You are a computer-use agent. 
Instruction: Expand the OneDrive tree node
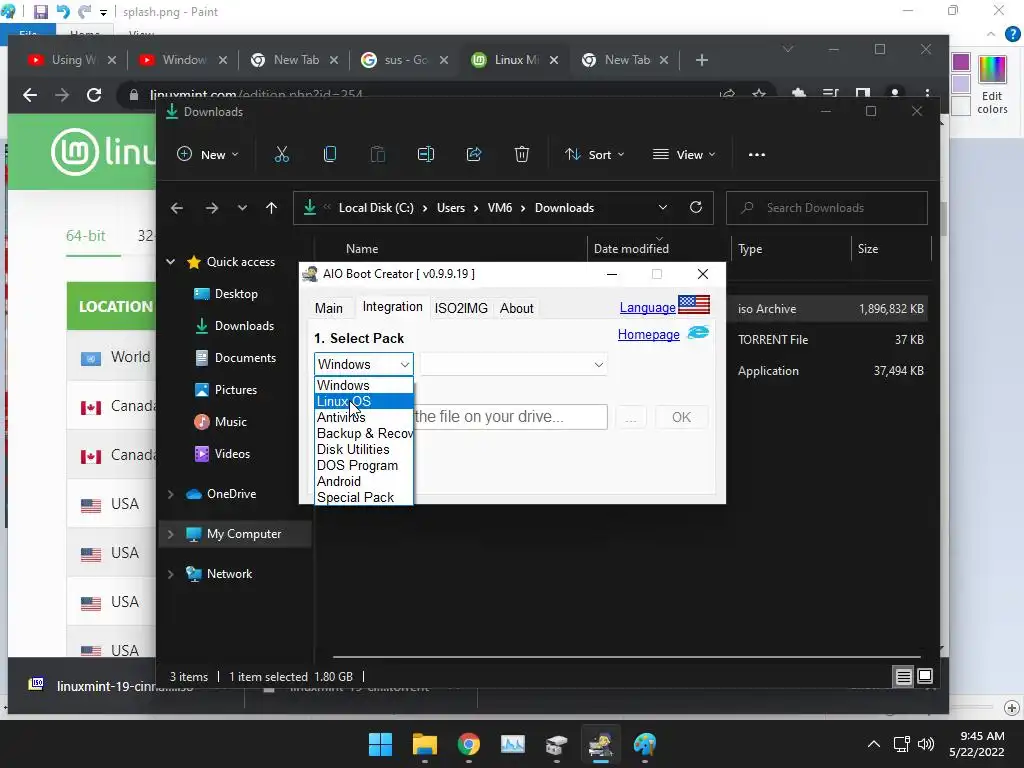click(170, 494)
